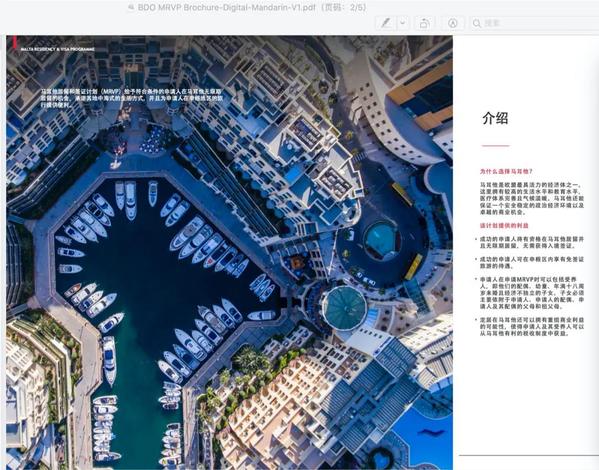This screenshot has width=599, height=470.
Task: Rotate the page with the rotate icon
Action: 424,23
